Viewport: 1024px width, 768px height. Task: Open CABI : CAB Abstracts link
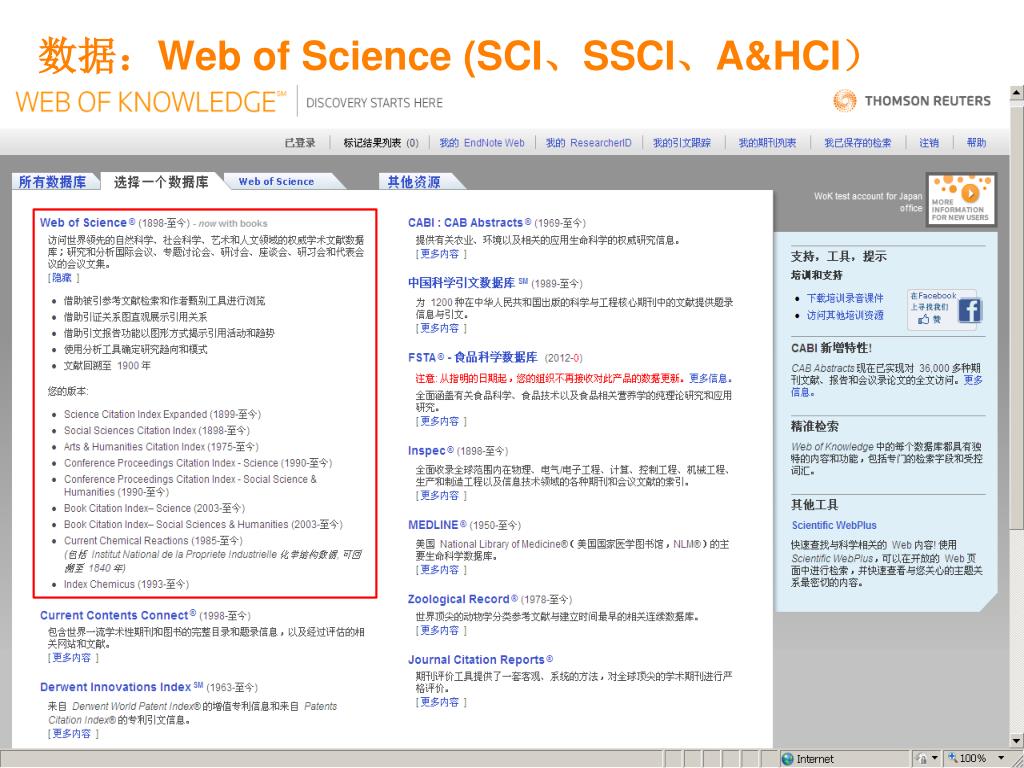(x=470, y=223)
